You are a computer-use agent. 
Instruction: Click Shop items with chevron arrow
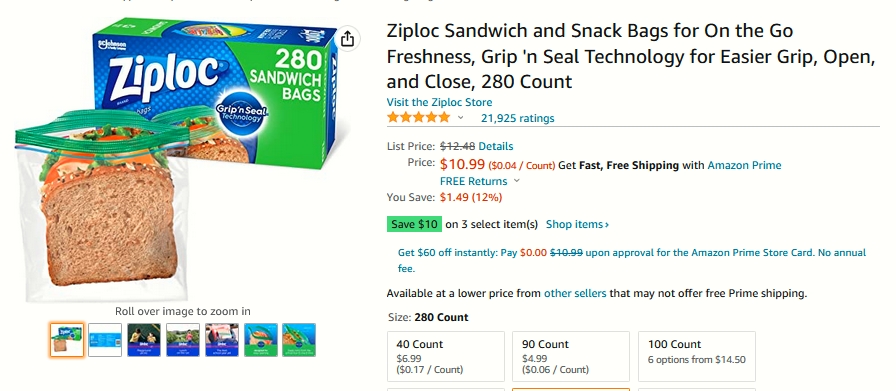[577, 224]
